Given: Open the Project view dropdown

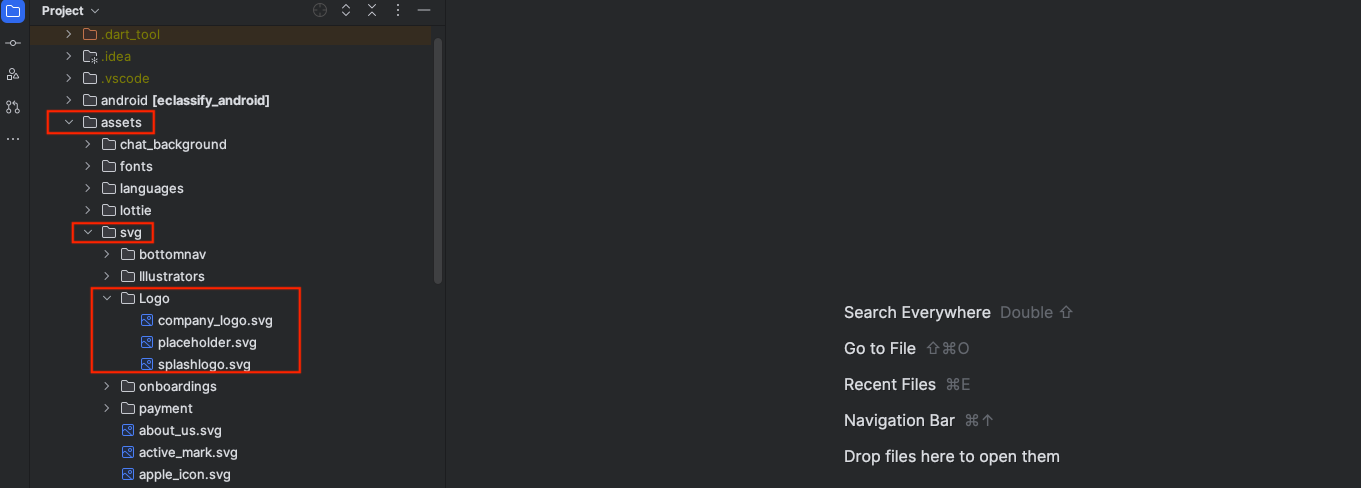Looking at the screenshot, I should click(70, 10).
